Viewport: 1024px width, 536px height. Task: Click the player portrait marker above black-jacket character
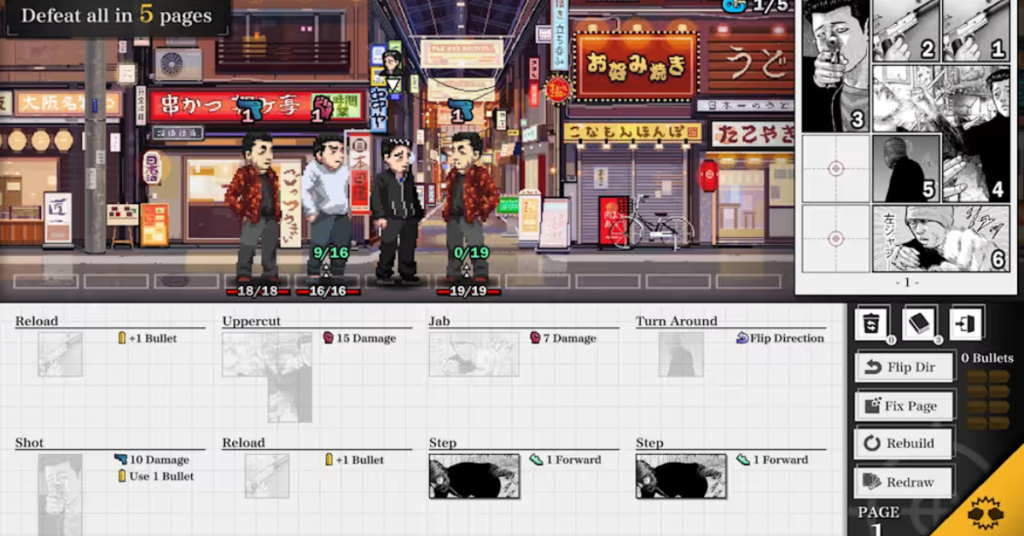pos(392,71)
